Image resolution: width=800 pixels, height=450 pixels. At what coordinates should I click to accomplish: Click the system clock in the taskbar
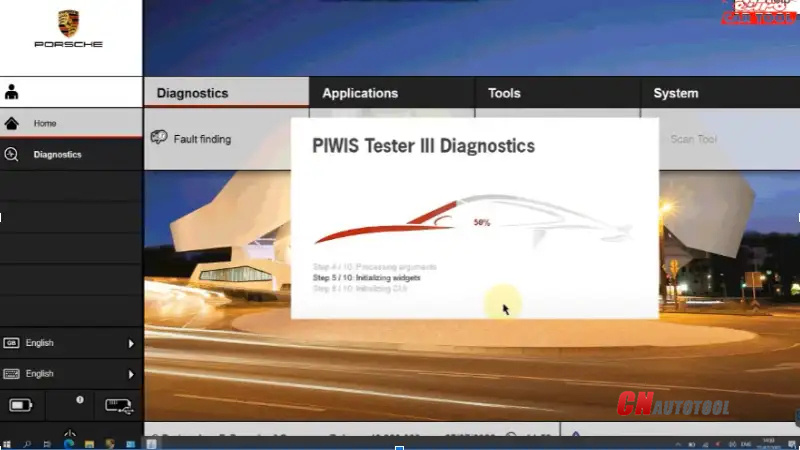(x=768, y=444)
